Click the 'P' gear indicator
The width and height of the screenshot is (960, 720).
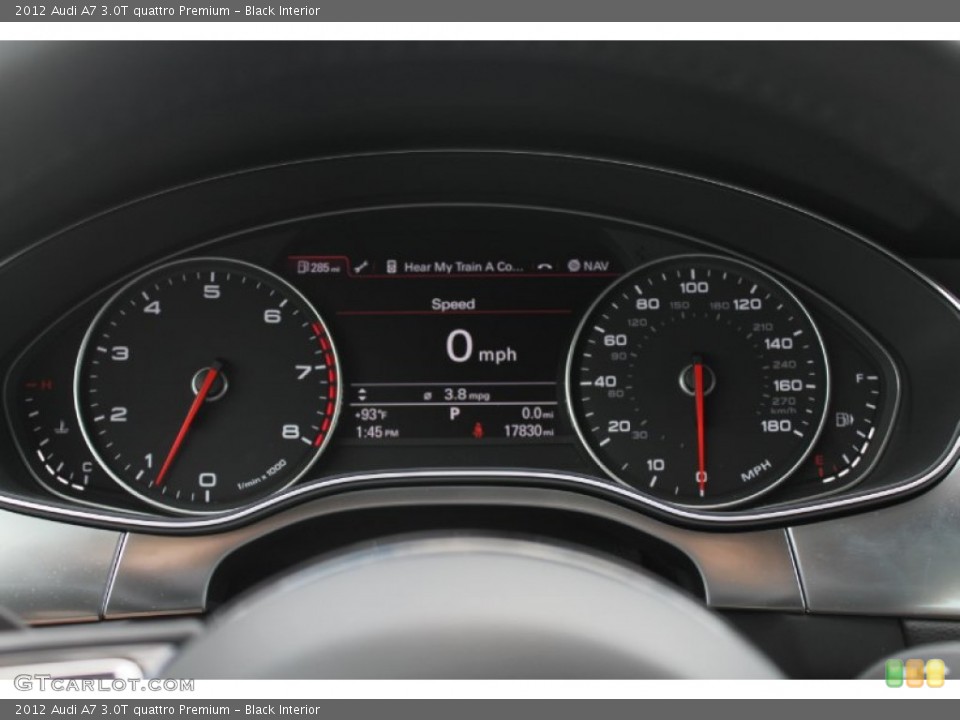click(454, 414)
